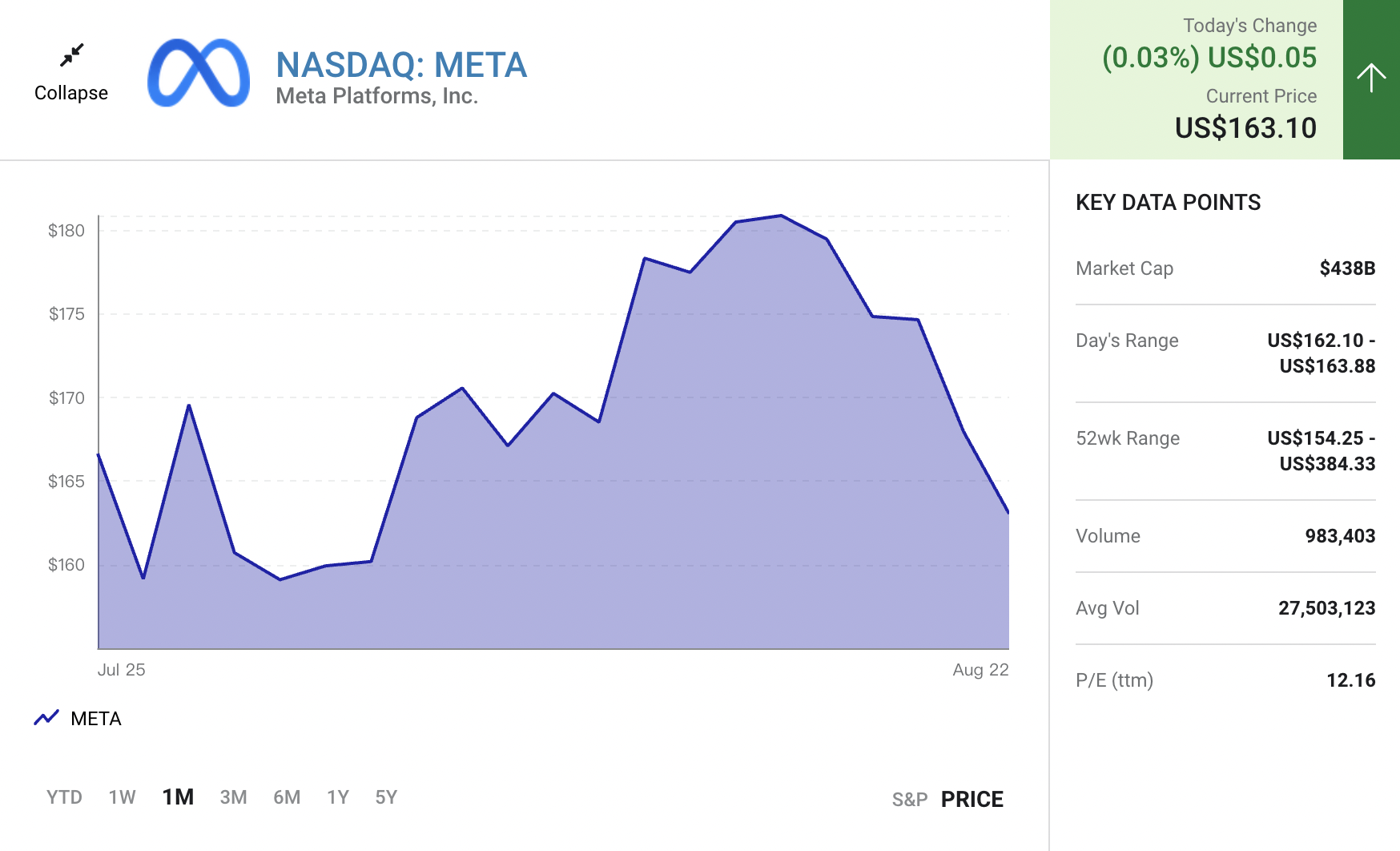The height and width of the screenshot is (851, 1400).
Task: Select the 1M time range
Action: pos(178,797)
